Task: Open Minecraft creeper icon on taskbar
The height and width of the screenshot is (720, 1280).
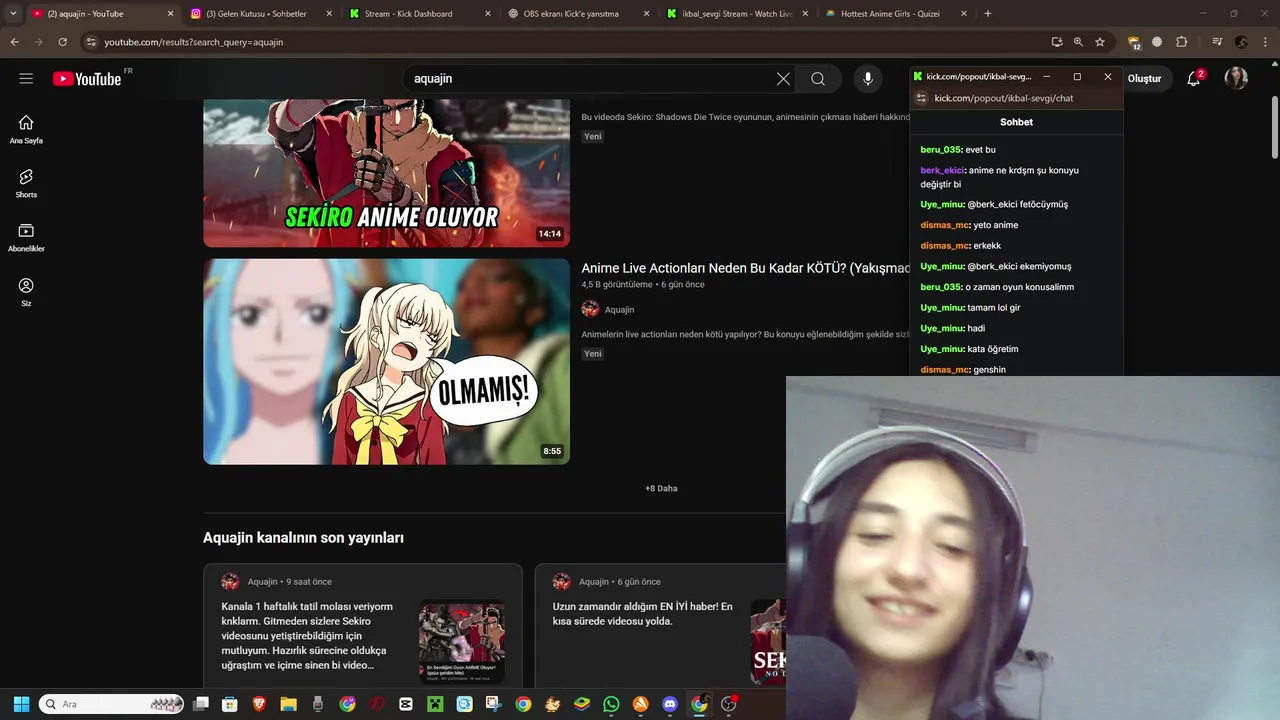Action: tap(435, 704)
